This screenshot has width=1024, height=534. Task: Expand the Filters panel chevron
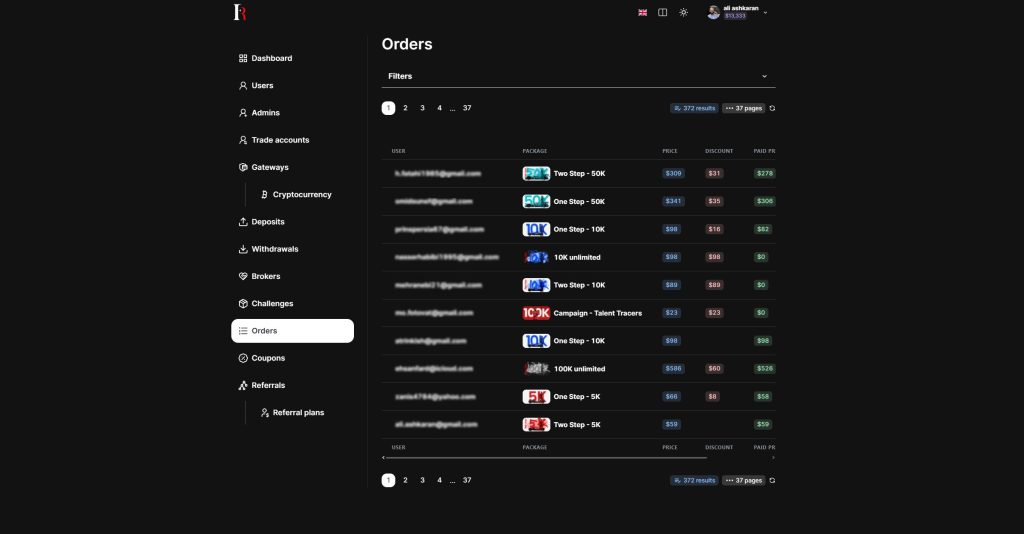coord(765,76)
